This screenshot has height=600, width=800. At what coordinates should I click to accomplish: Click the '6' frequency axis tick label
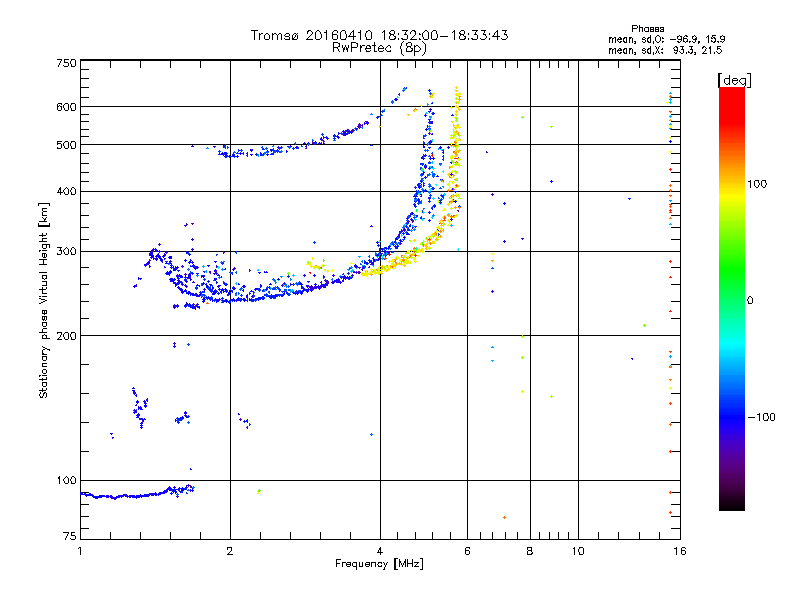(467, 551)
